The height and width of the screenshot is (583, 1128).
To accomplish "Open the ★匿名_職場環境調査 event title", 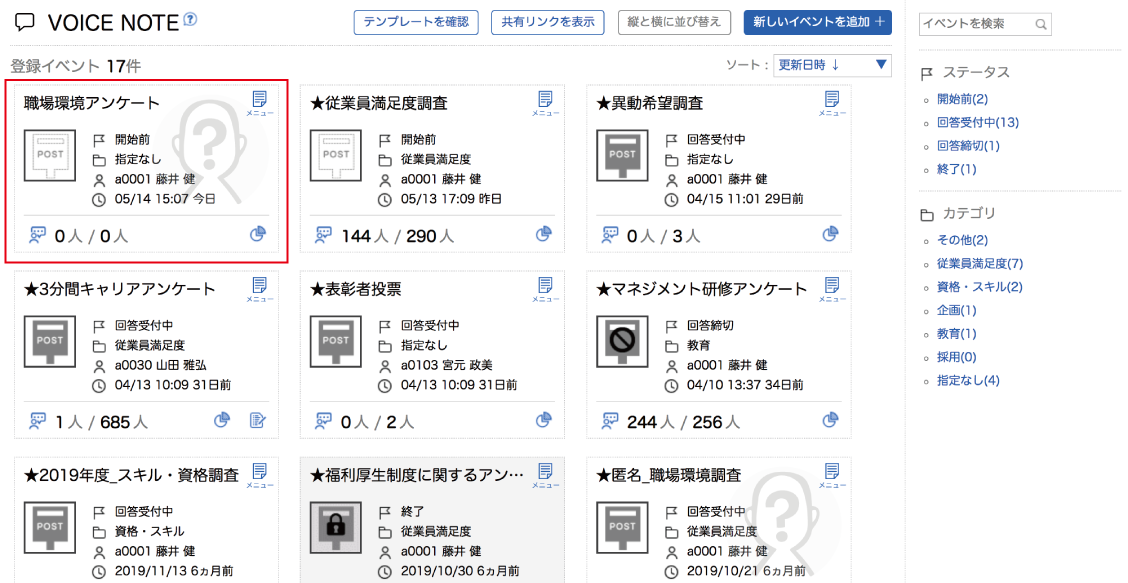I will (x=668, y=475).
